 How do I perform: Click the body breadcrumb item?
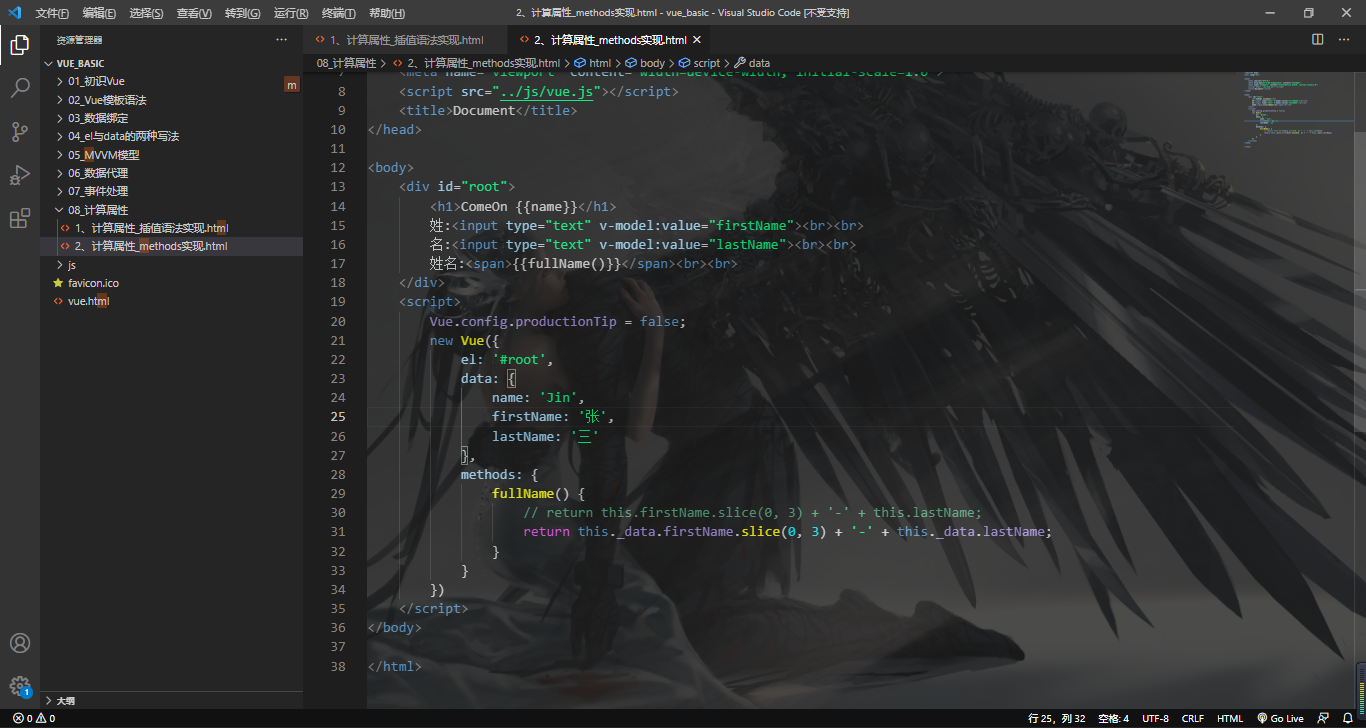click(644, 63)
